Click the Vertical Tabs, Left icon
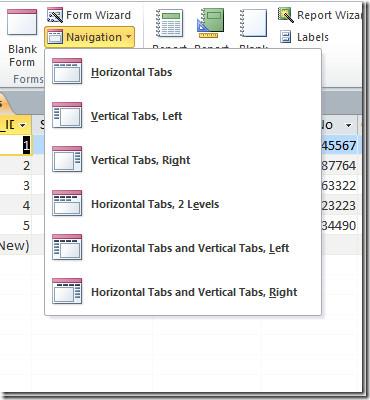The width and height of the screenshot is (370, 400). 67,115
